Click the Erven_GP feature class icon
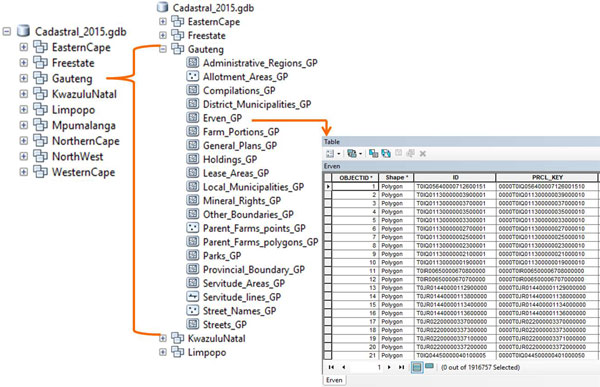Image resolution: width=600 pixels, height=387 pixels. [192, 118]
